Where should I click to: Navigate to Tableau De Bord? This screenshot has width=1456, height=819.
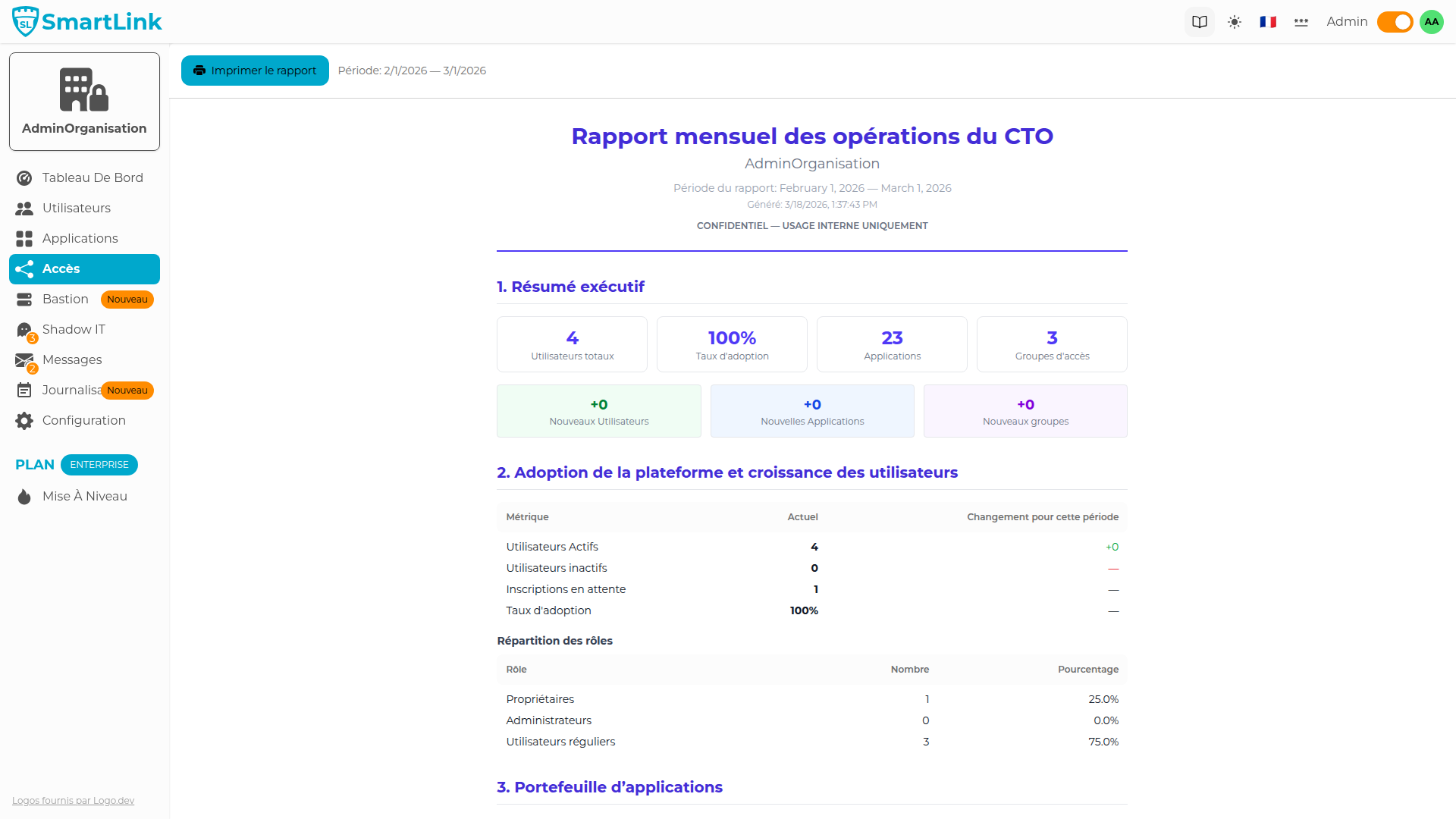point(92,177)
